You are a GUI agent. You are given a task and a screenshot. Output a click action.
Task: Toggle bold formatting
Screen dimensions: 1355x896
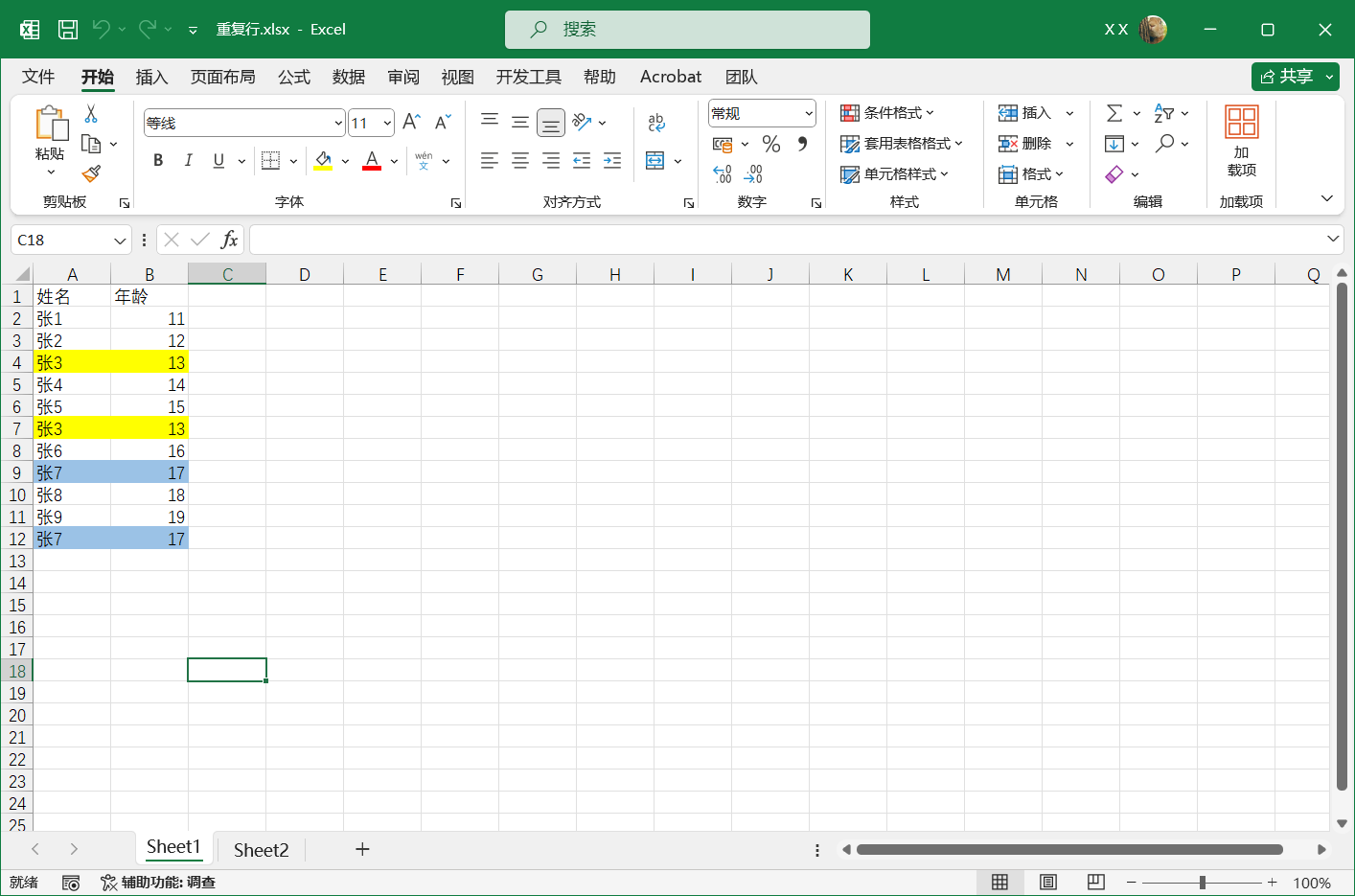click(158, 161)
